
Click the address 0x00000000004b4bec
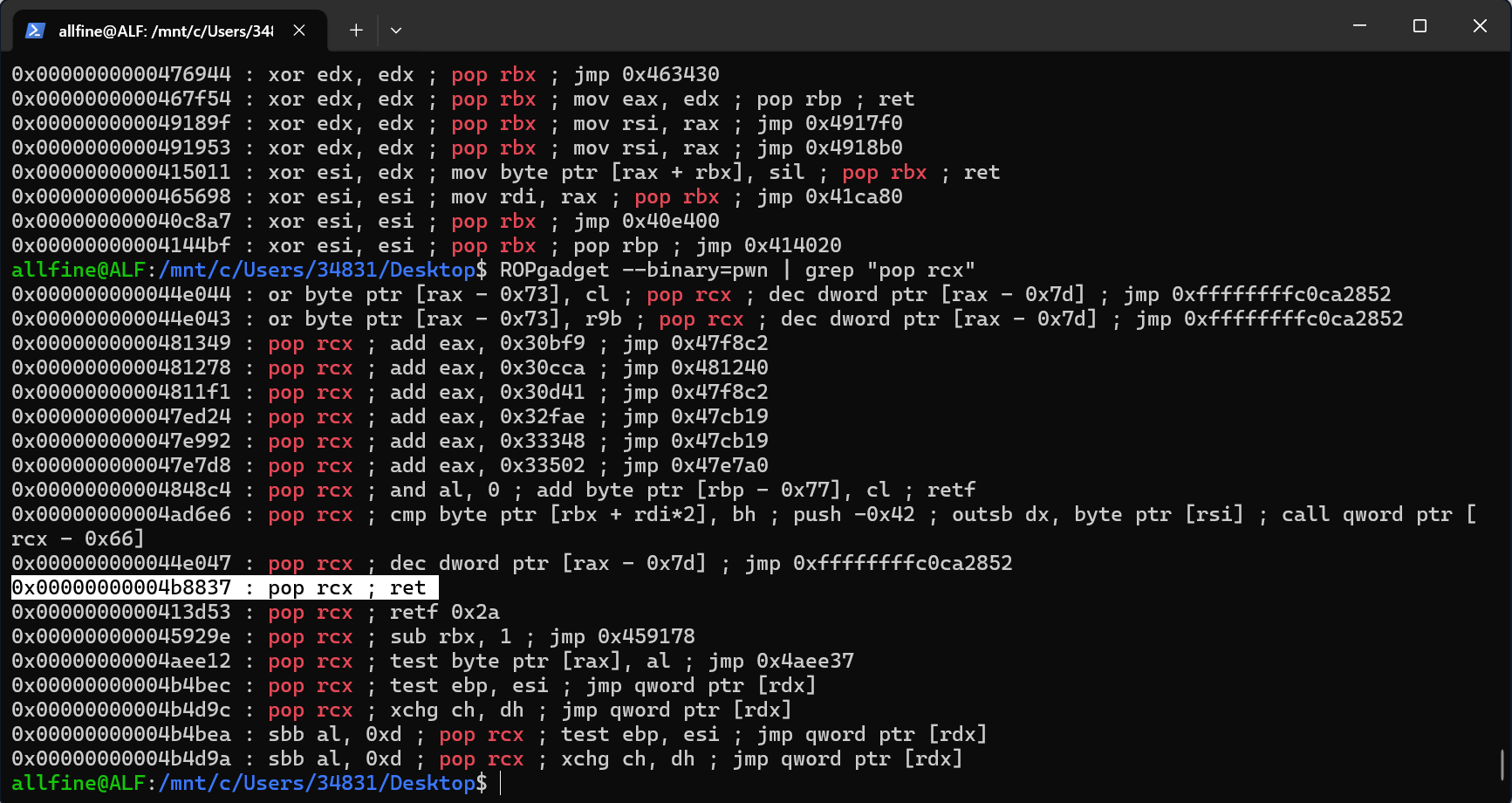121,685
